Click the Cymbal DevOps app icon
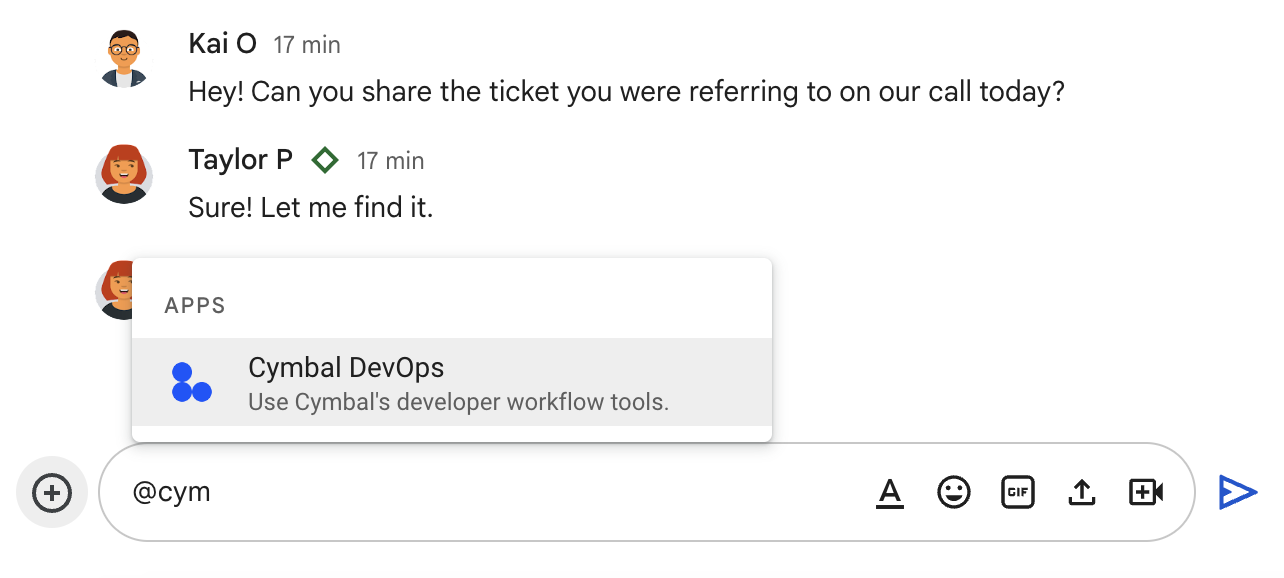The width and height of the screenshot is (1284, 578). pos(191,383)
